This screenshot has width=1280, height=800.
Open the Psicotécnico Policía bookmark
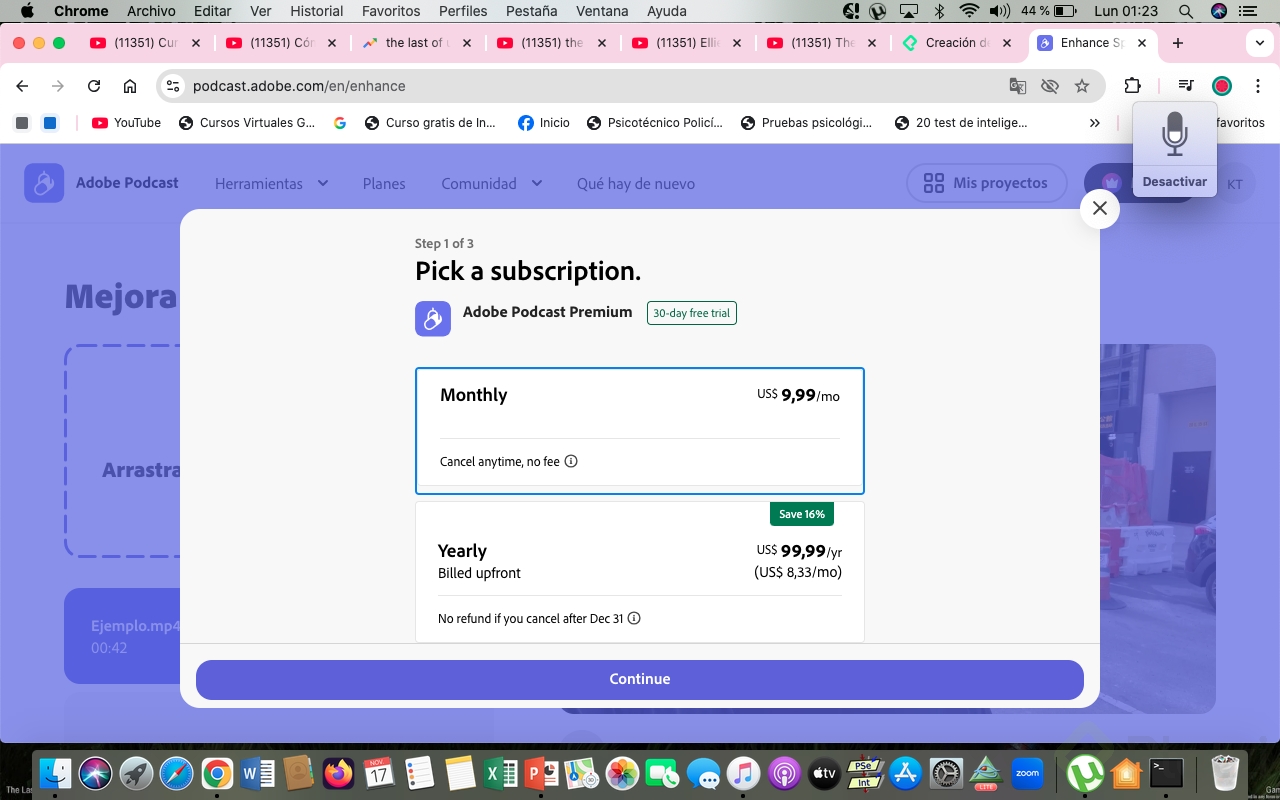[655, 123]
